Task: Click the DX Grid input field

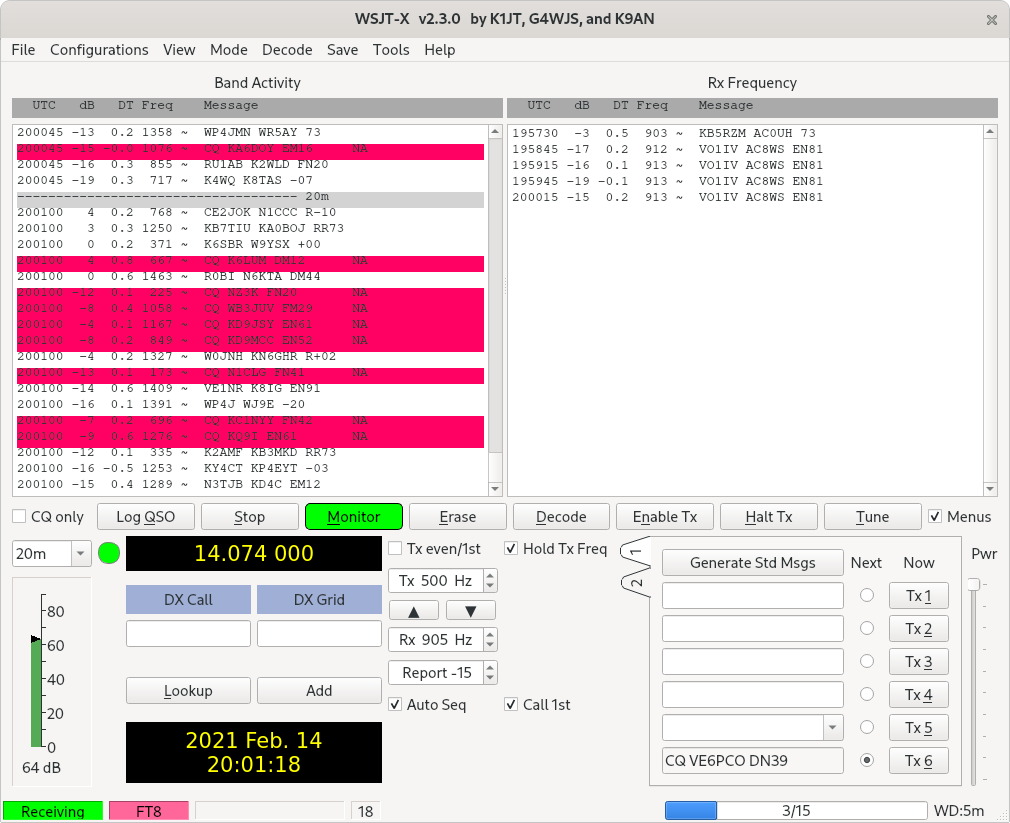Action: [x=319, y=634]
